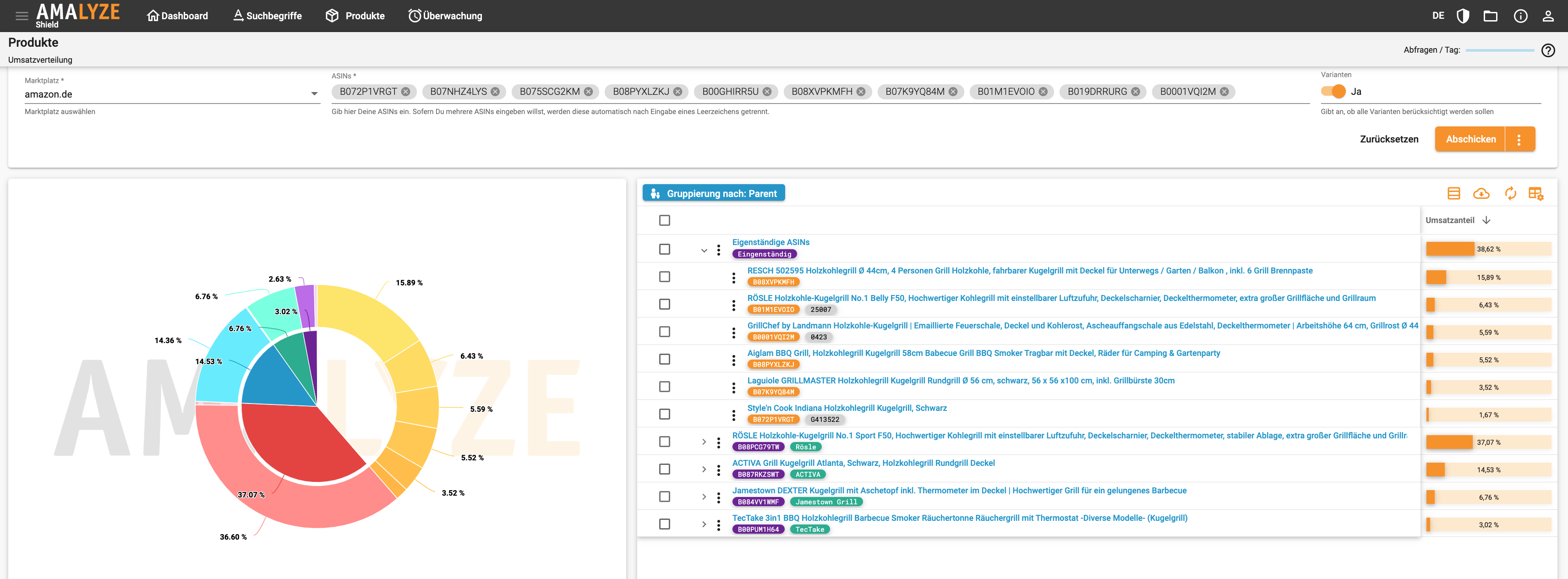Viewport: 1568px width, 579px height.
Task: Remove ASIN chip B019DRRURG
Action: (x=1136, y=92)
